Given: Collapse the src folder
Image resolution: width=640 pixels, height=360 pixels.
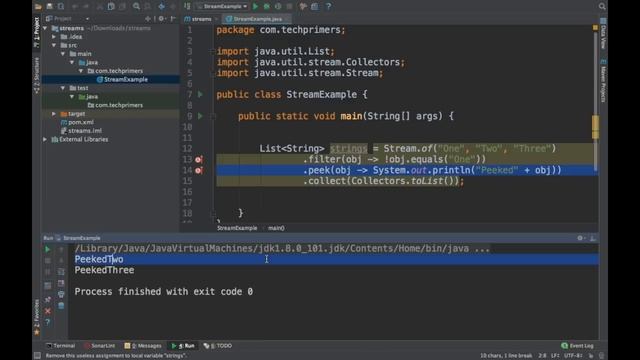Looking at the screenshot, I should 54,45.
